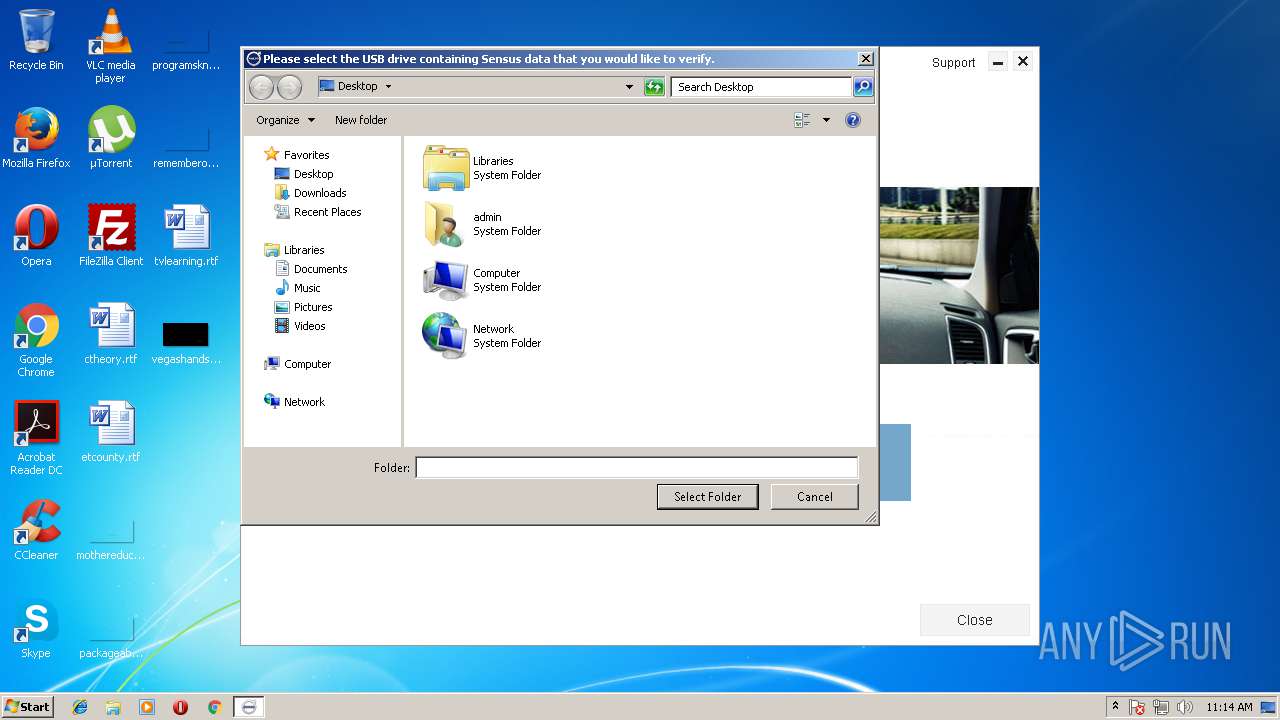Image resolution: width=1280 pixels, height=720 pixels.
Task: Launch Skype desktop shortcut
Action: click(36, 628)
